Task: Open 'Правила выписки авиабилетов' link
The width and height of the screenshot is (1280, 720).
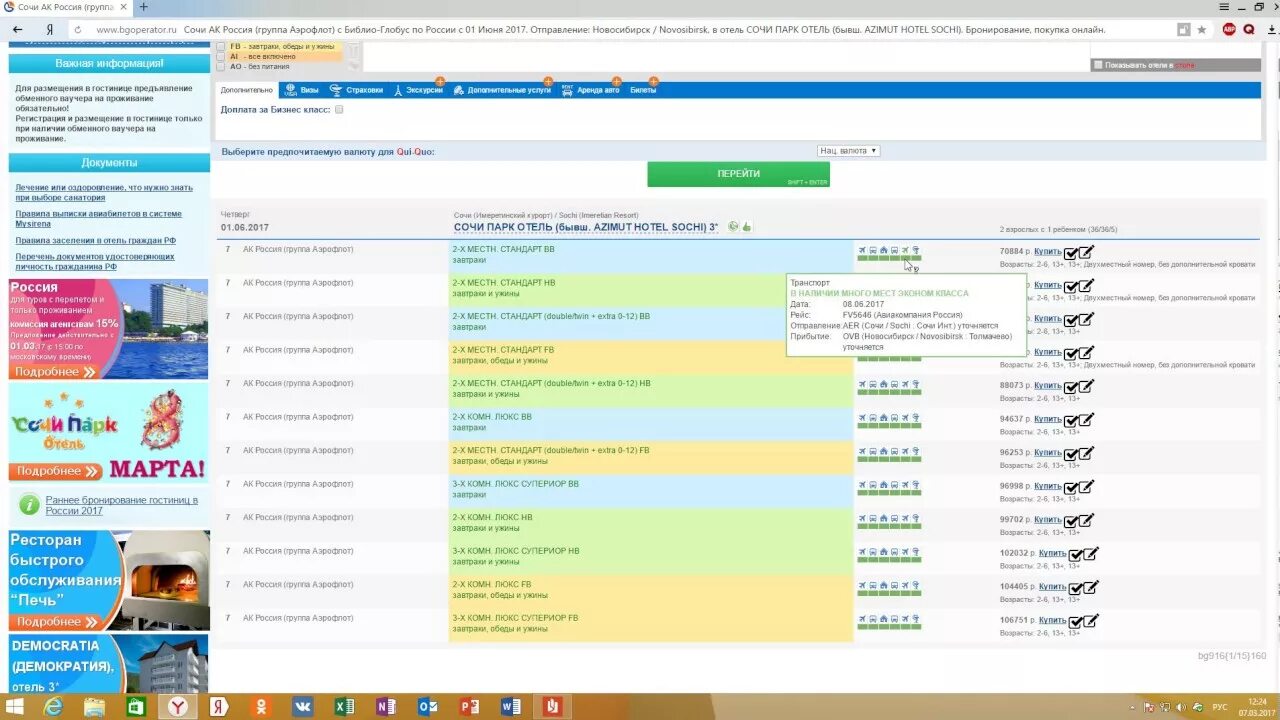Action: [x=98, y=218]
